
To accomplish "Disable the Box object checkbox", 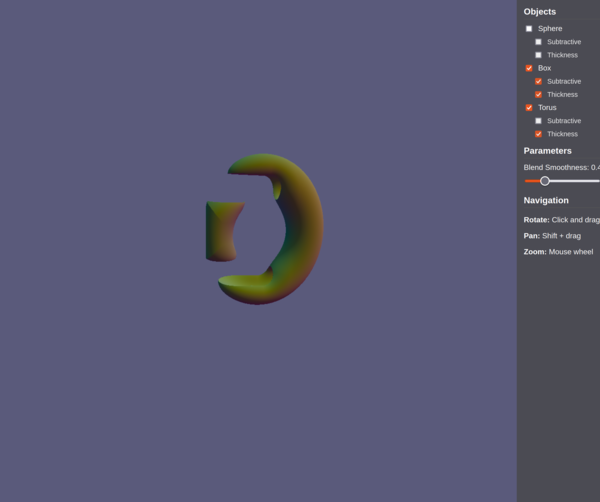I will tap(529, 68).
